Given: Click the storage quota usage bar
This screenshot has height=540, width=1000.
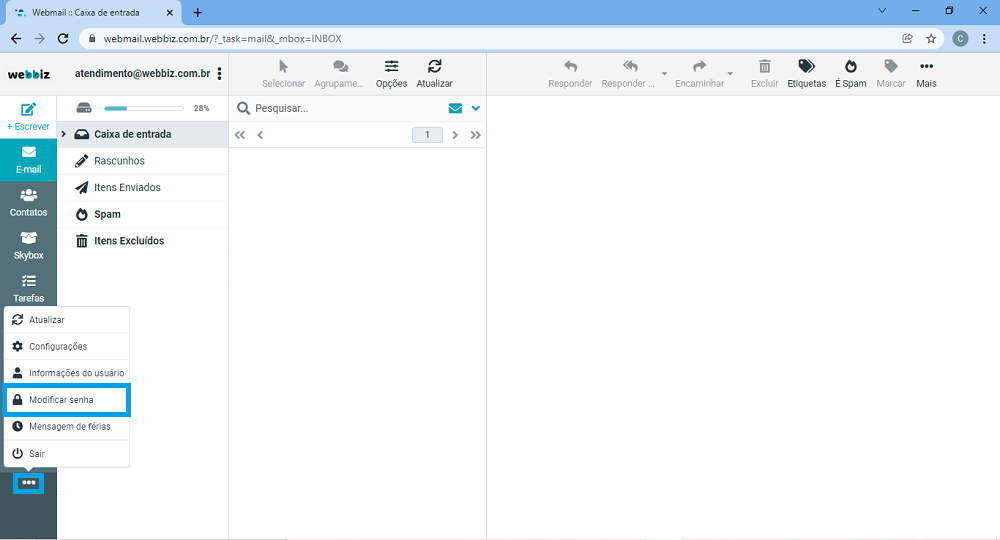Looking at the screenshot, I should (143, 108).
